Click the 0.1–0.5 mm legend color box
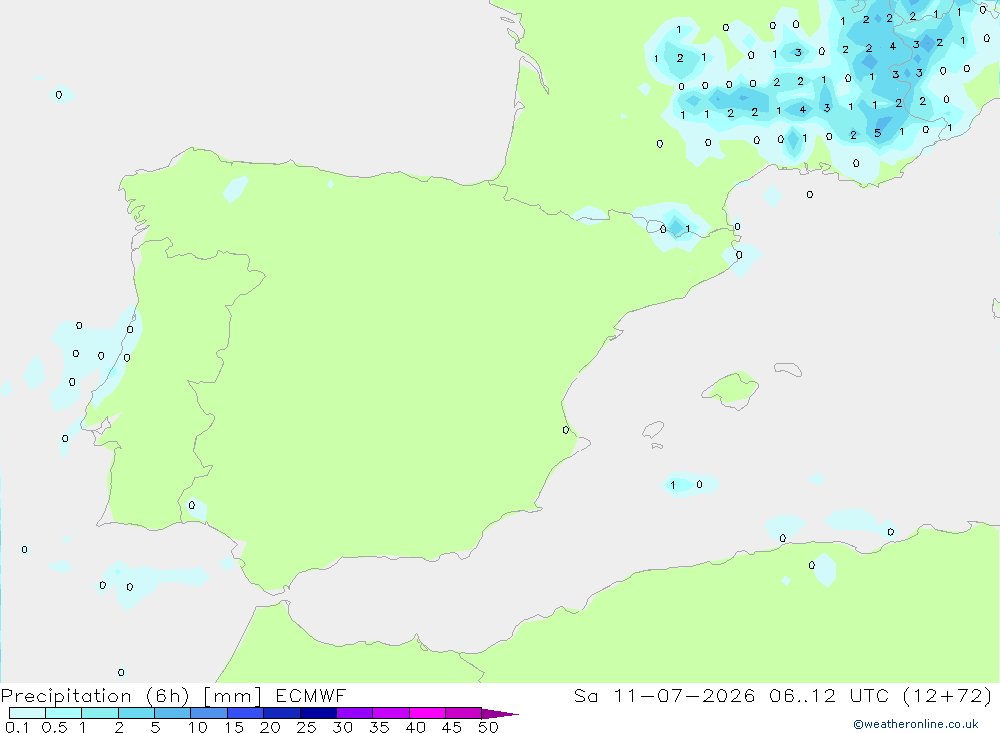The image size is (1000, 733). pos(27,713)
